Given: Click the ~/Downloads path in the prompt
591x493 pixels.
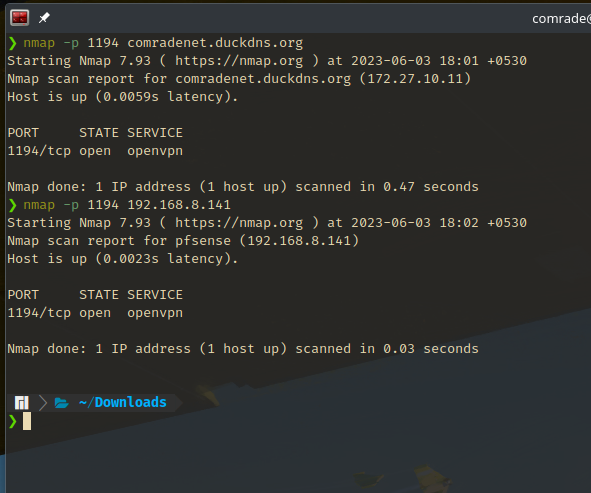Looking at the screenshot, I should point(123,402).
